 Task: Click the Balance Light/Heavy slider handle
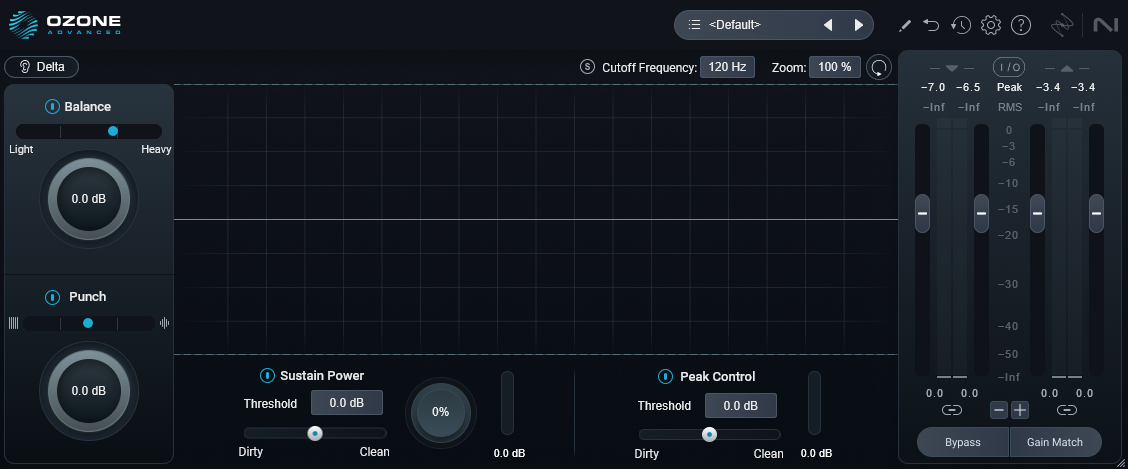click(x=113, y=131)
